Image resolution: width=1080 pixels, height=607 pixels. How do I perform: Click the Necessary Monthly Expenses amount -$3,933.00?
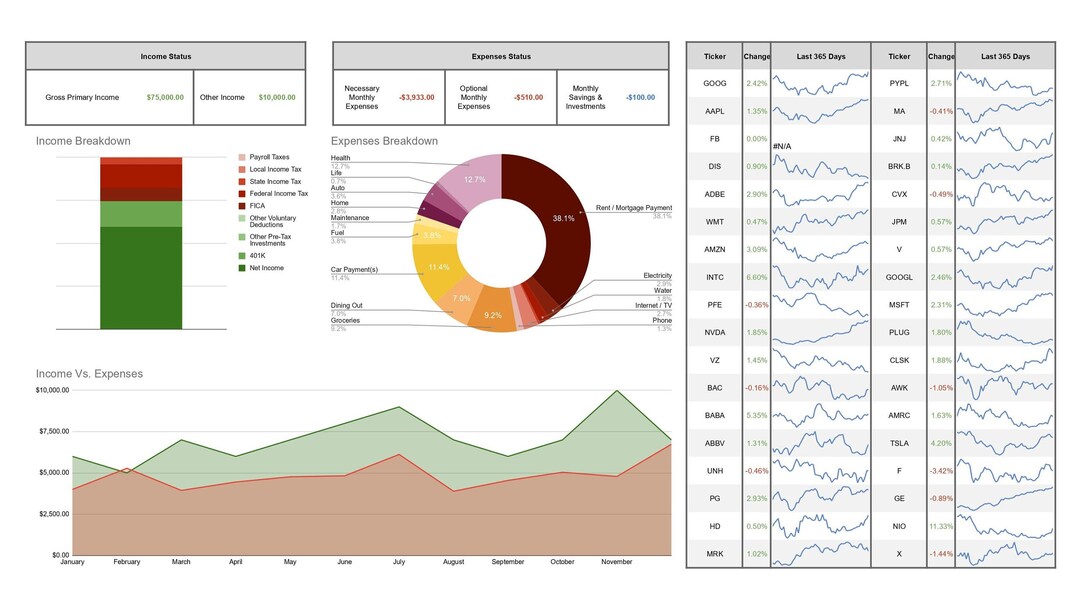[x=417, y=98]
